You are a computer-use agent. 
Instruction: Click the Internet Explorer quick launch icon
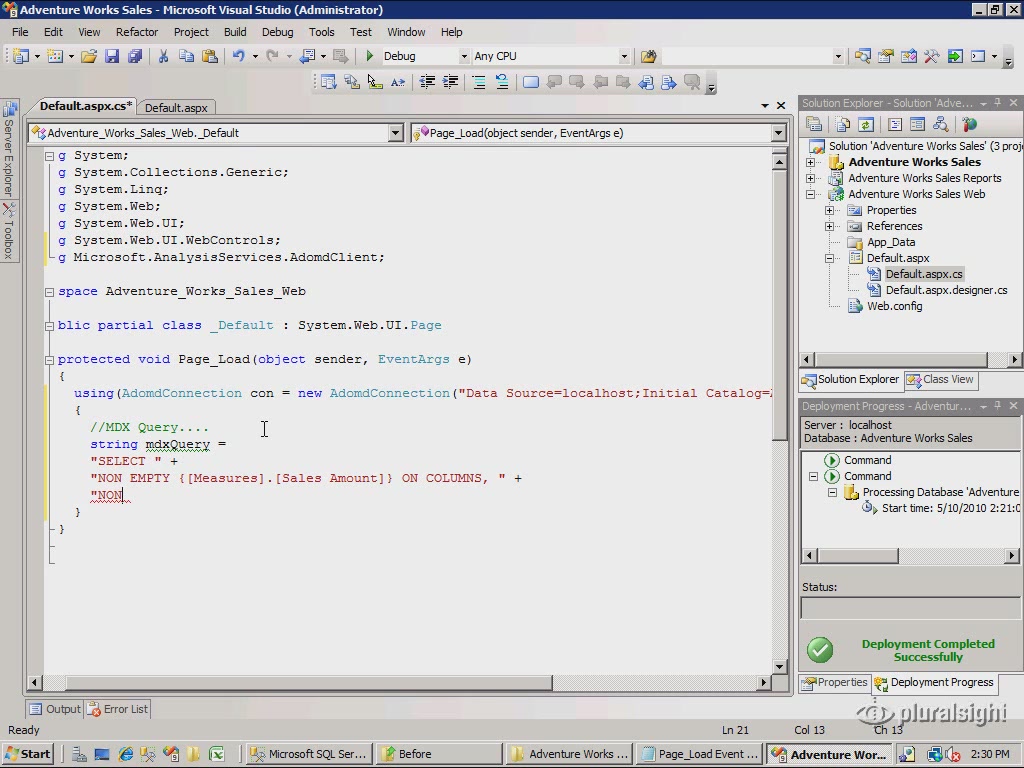tap(125, 754)
